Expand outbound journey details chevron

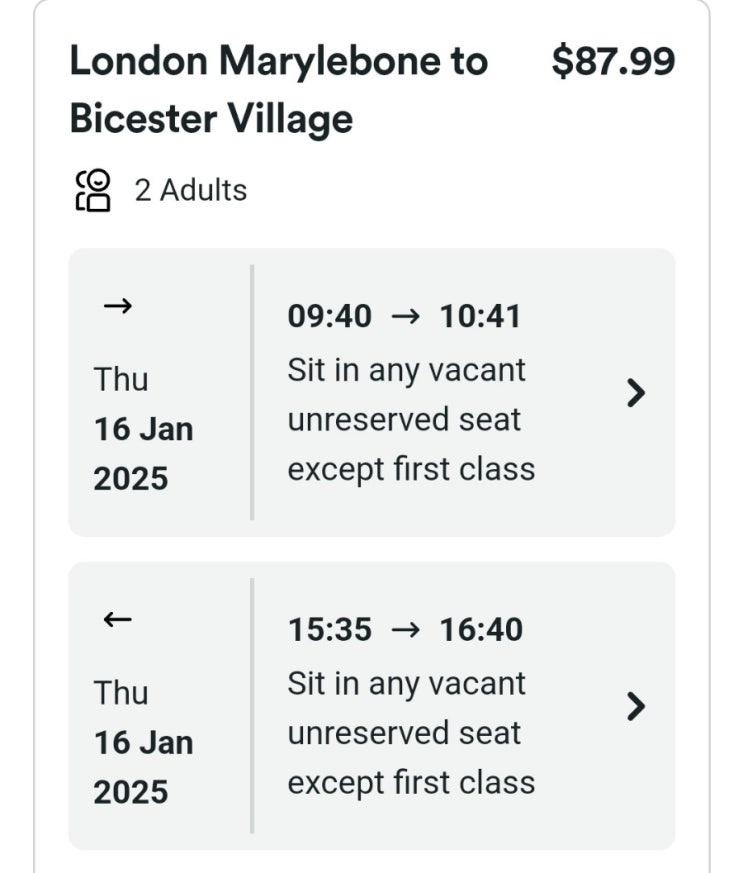[x=635, y=393]
